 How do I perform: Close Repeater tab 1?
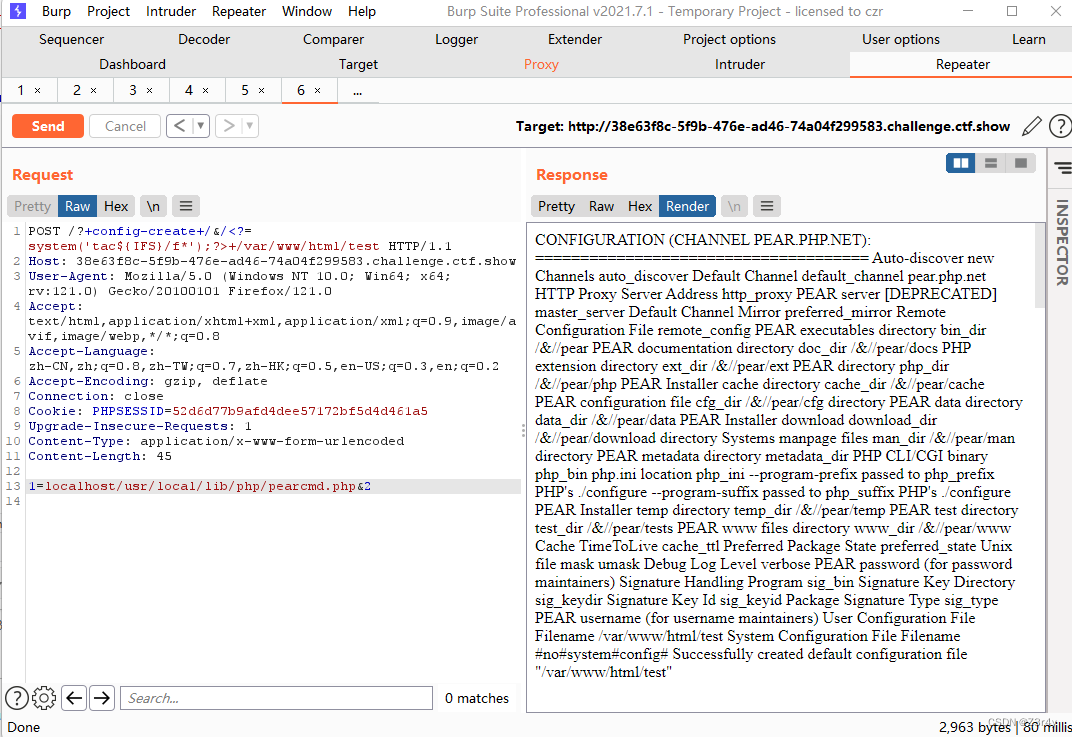38,90
